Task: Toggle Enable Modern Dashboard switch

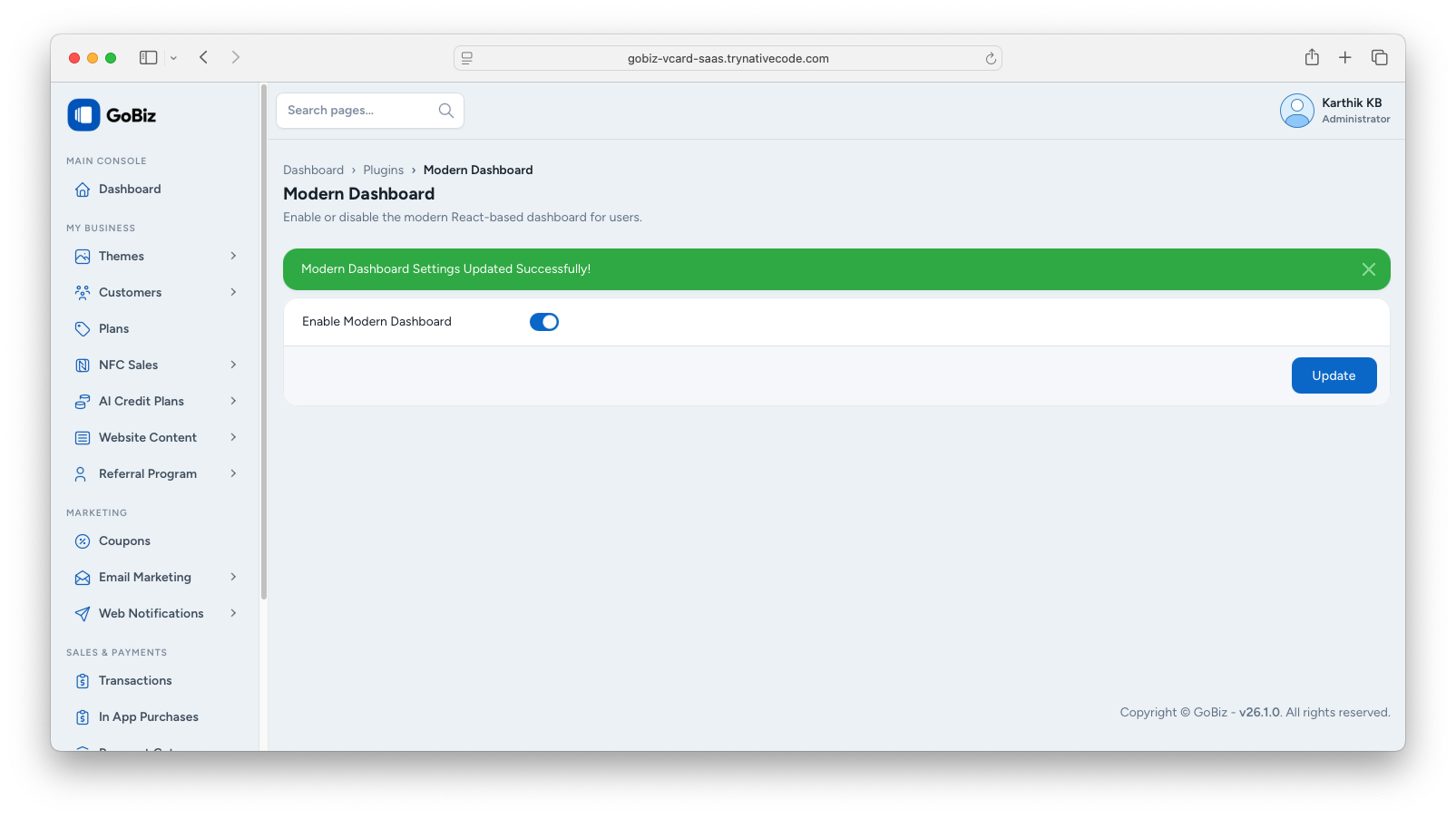Action: pos(544,322)
